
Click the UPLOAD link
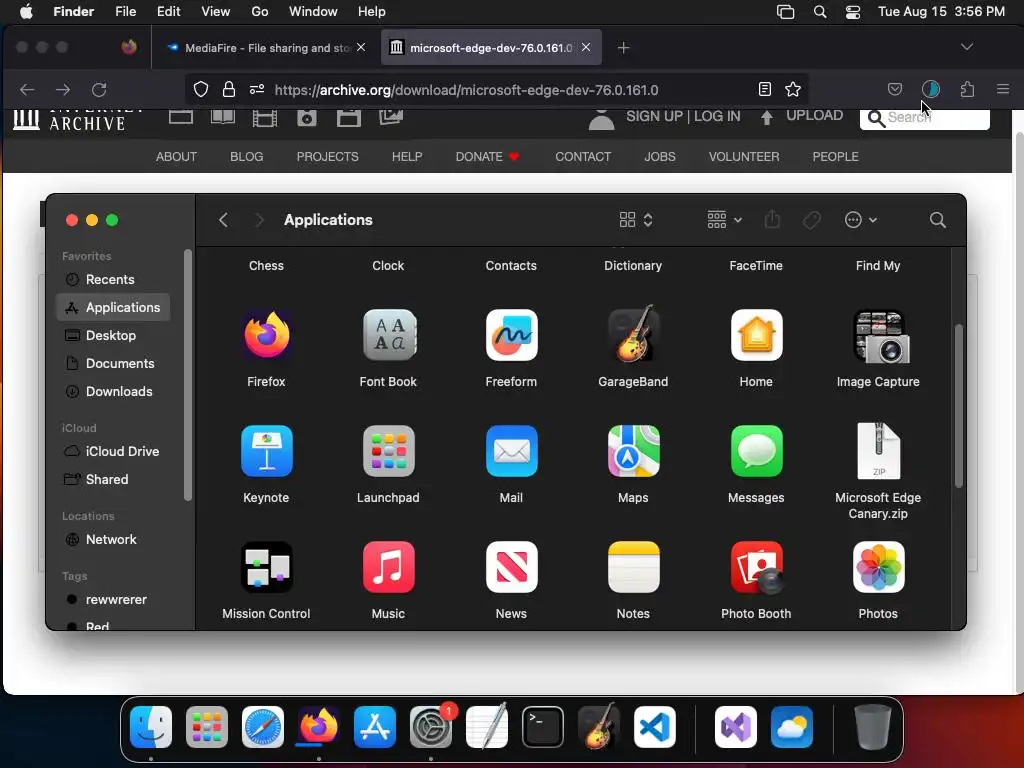point(814,116)
